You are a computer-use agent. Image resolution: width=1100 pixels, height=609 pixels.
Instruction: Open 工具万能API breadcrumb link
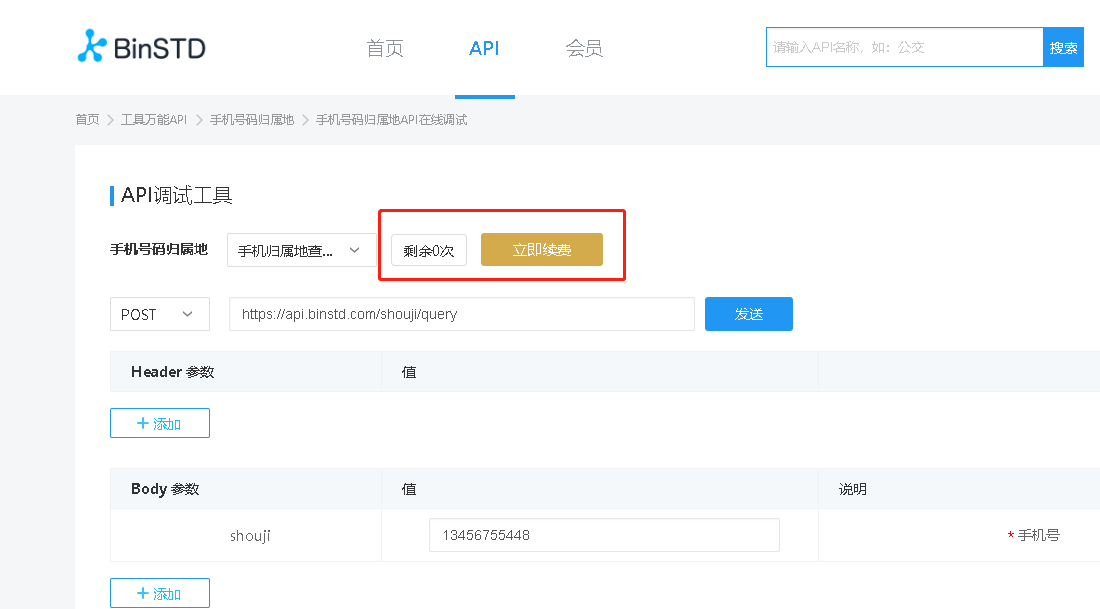click(x=154, y=120)
